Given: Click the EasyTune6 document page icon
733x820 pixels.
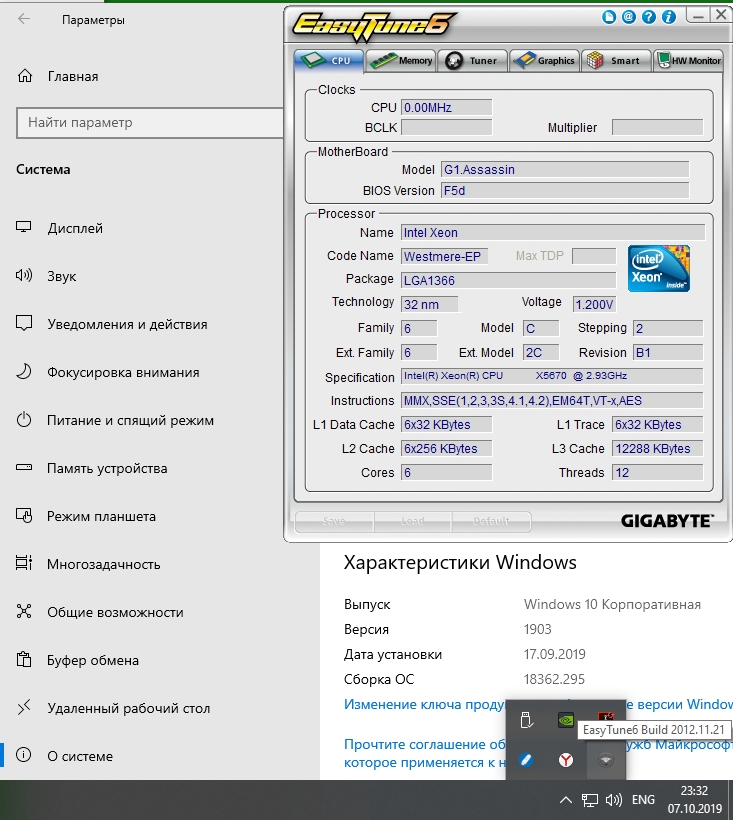Looking at the screenshot, I should pyautogui.click(x=609, y=17).
